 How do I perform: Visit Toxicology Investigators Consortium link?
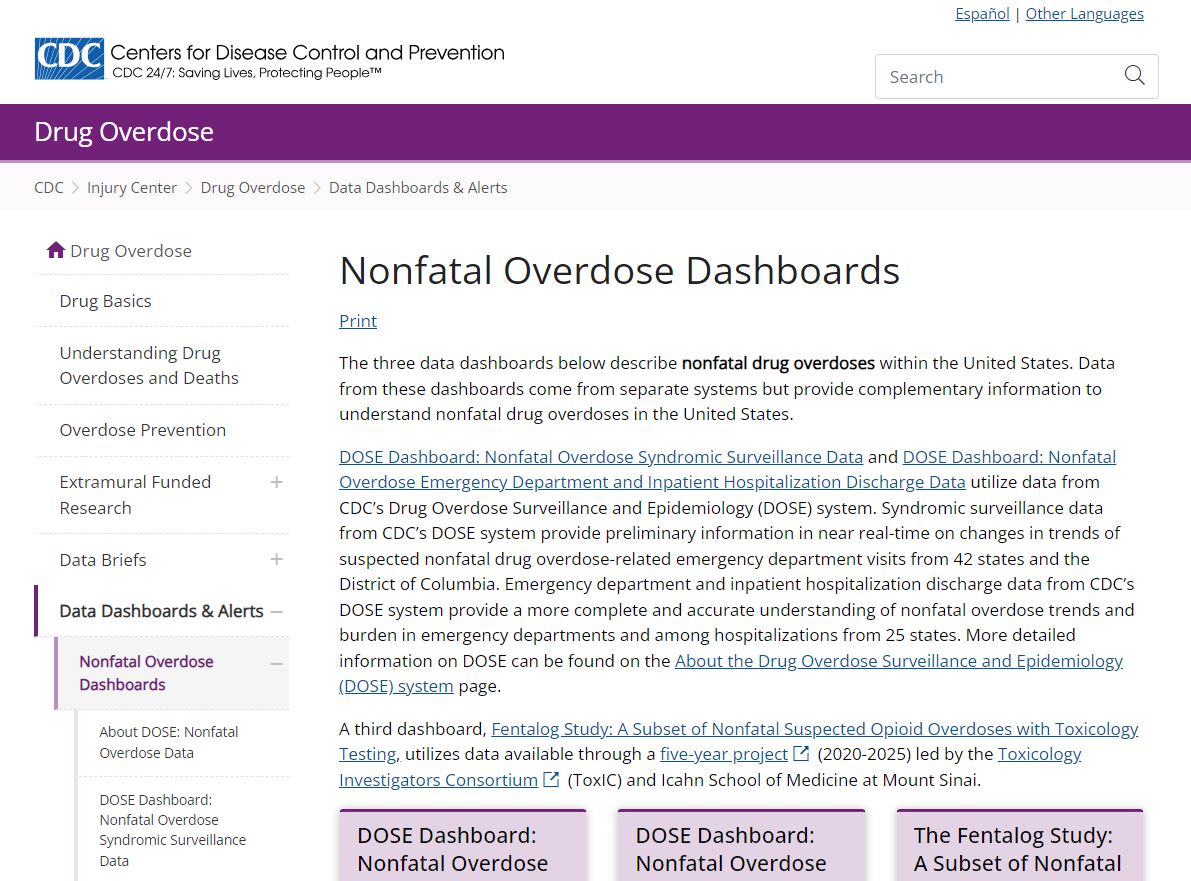[438, 780]
